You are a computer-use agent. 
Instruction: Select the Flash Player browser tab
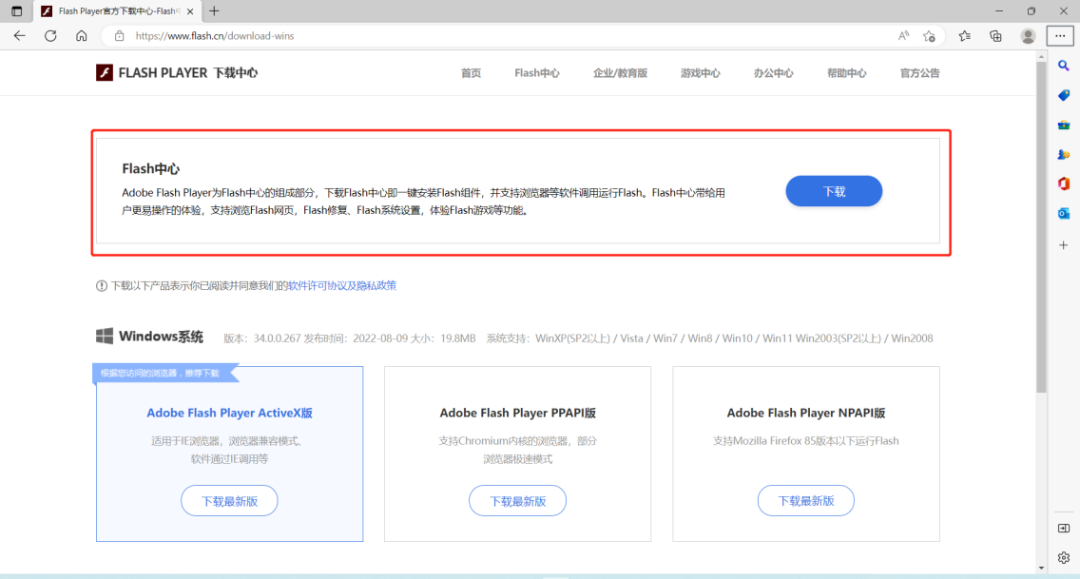(117, 11)
